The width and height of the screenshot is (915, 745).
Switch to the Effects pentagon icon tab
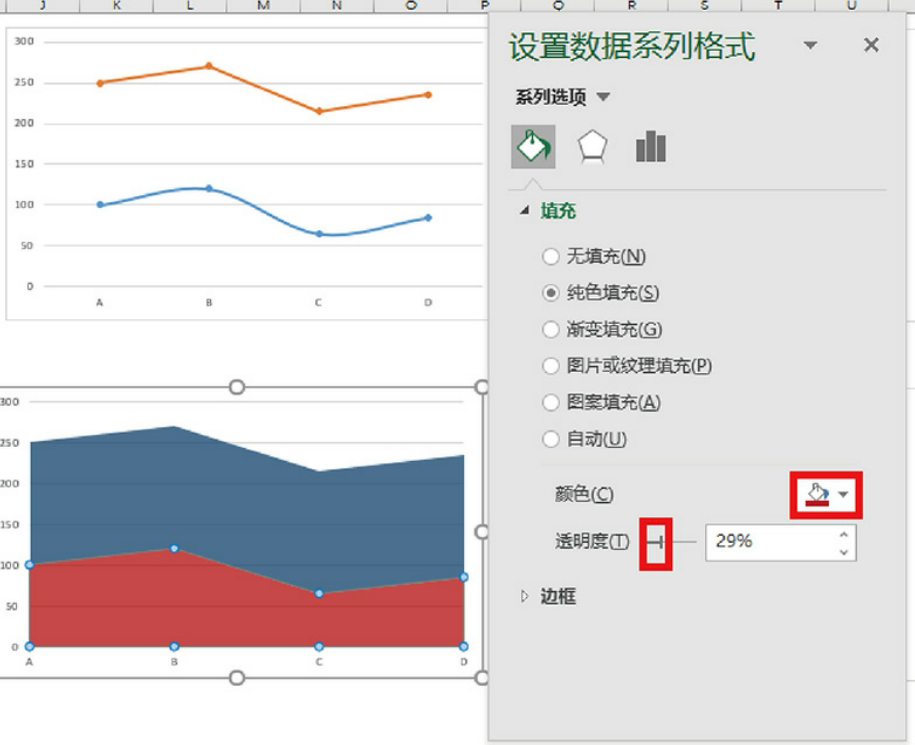click(592, 147)
